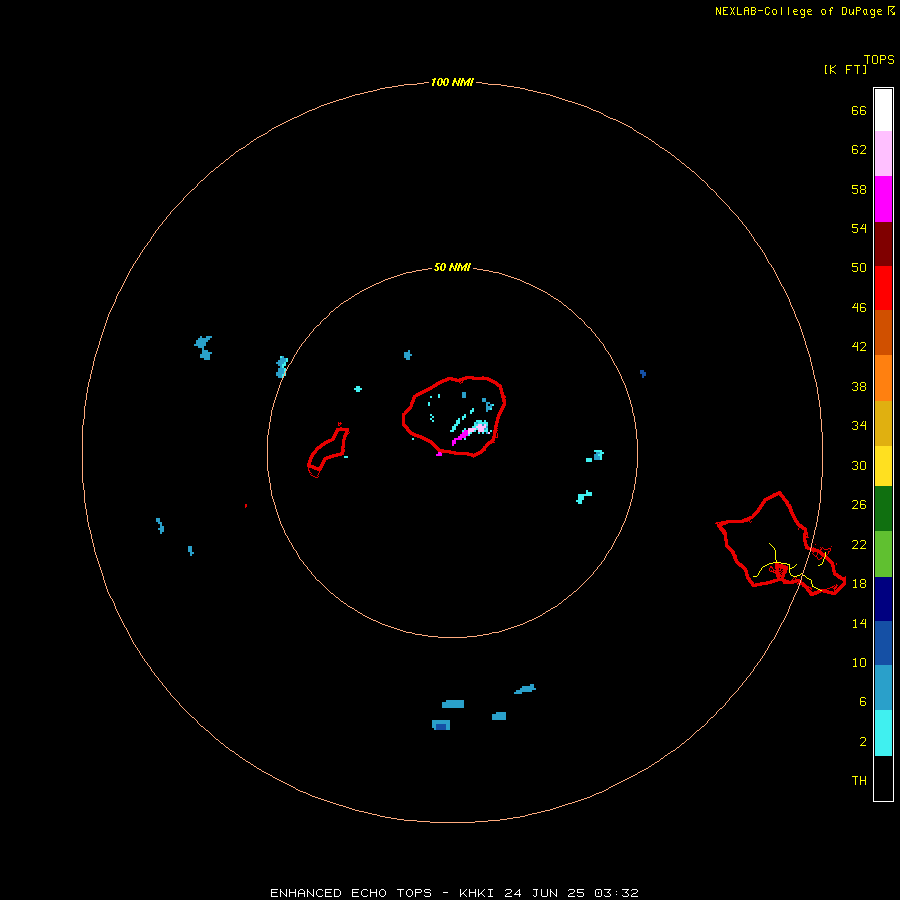Click the legend value 2

click(863, 742)
